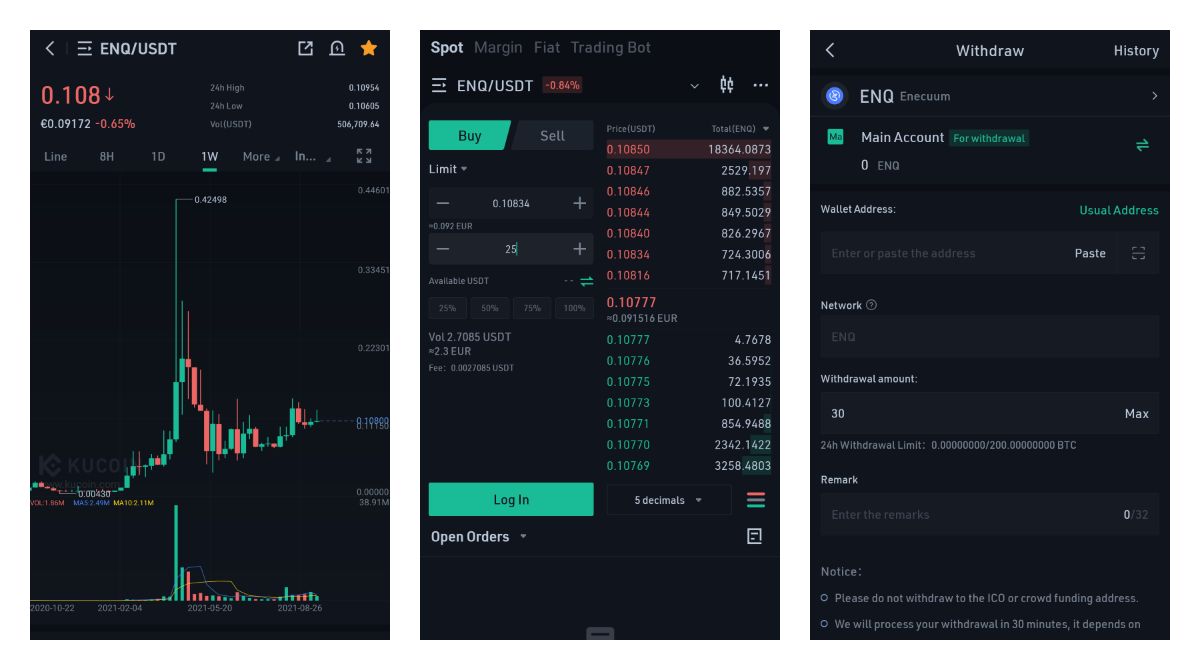Paste the wallet address
1200x670 pixels.
point(1090,253)
